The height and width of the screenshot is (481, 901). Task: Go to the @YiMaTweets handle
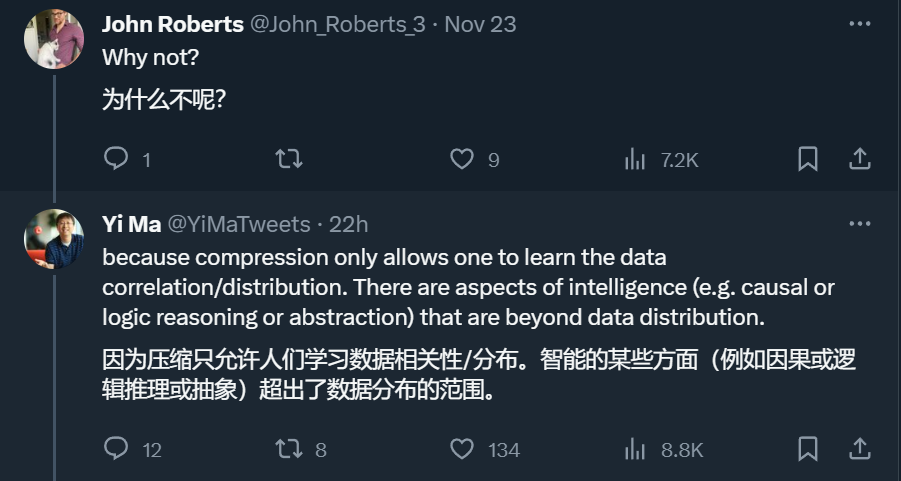tap(238, 225)
